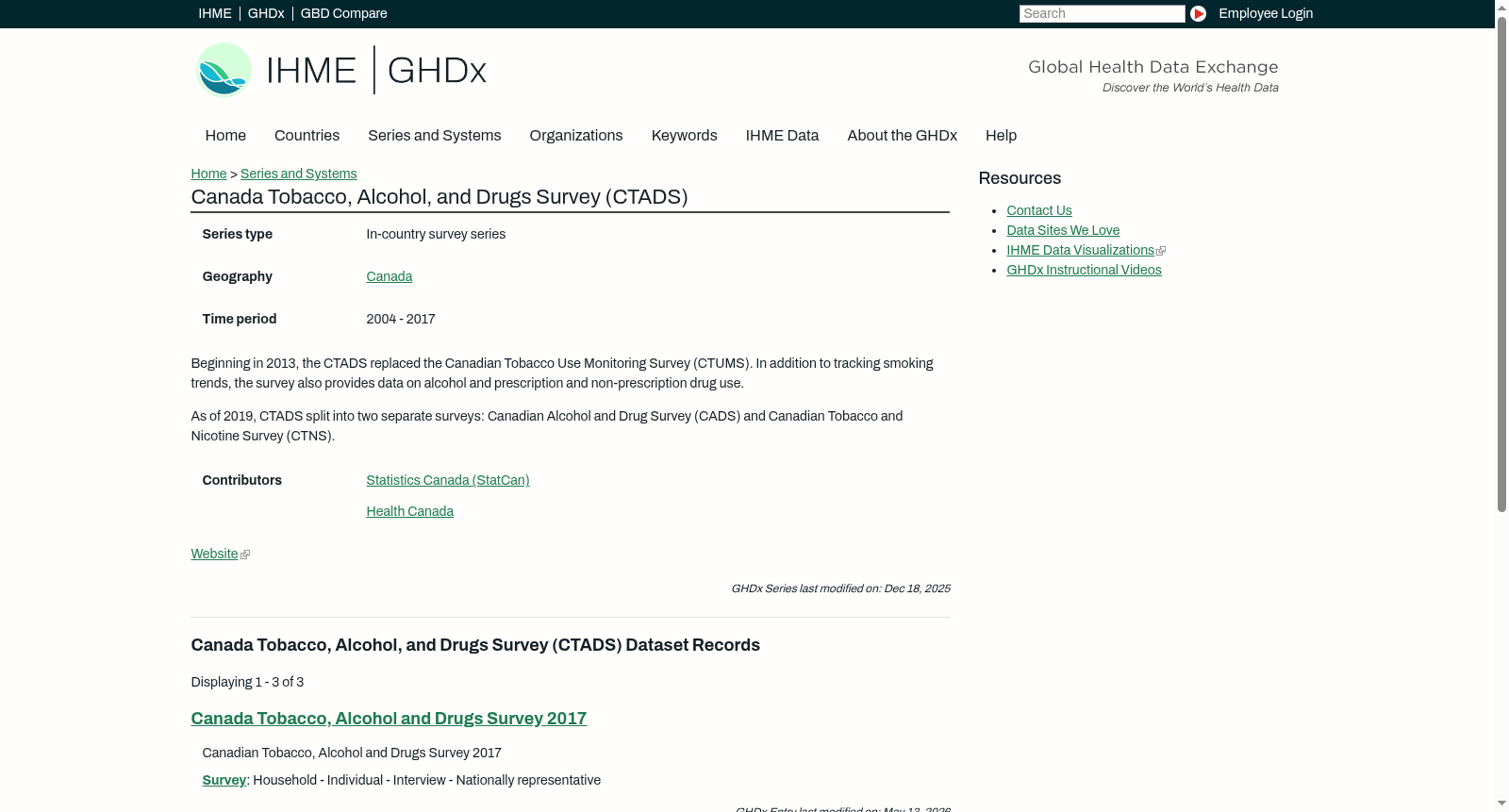Click external link icon beside Website
Screen dimensions: 1509x812
245,555
